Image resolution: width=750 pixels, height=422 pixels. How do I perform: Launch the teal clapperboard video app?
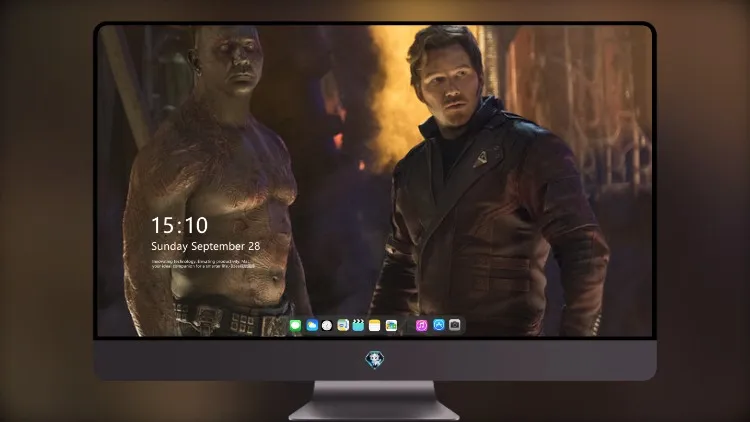(358, 326)
